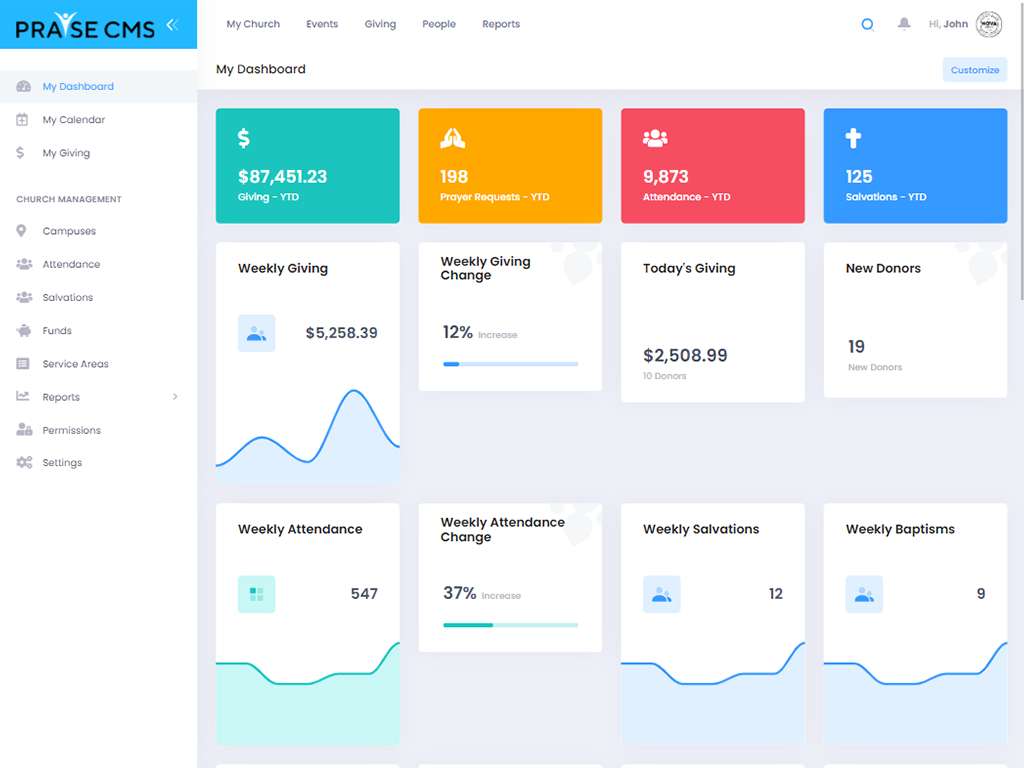The width and height of the screenshot is (1024, 768).
Task: Open the Service Areas sidebar link
Action: pos(75,364)
